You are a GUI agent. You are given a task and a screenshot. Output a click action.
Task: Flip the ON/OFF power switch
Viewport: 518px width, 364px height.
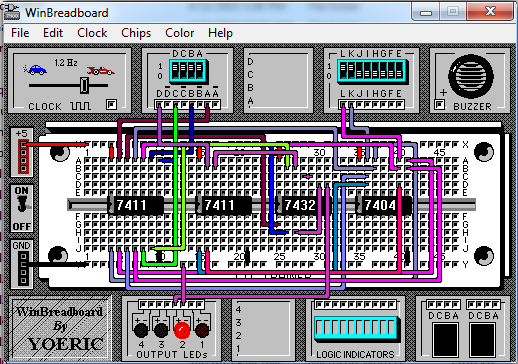click(x=22, y=204)
